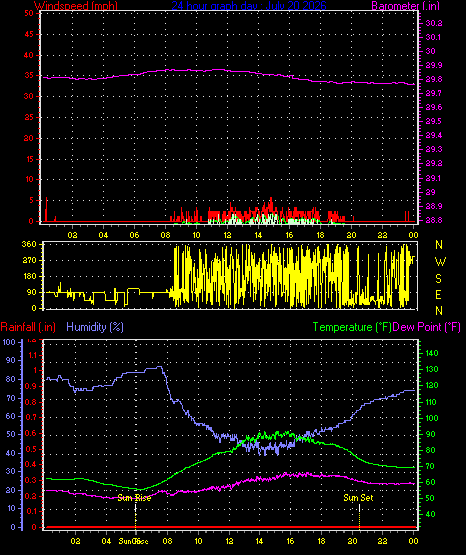Click the green '100' temperature axis value
This screenshot has width=466, height=555.
pyautogui.click(x=432, y=418)
